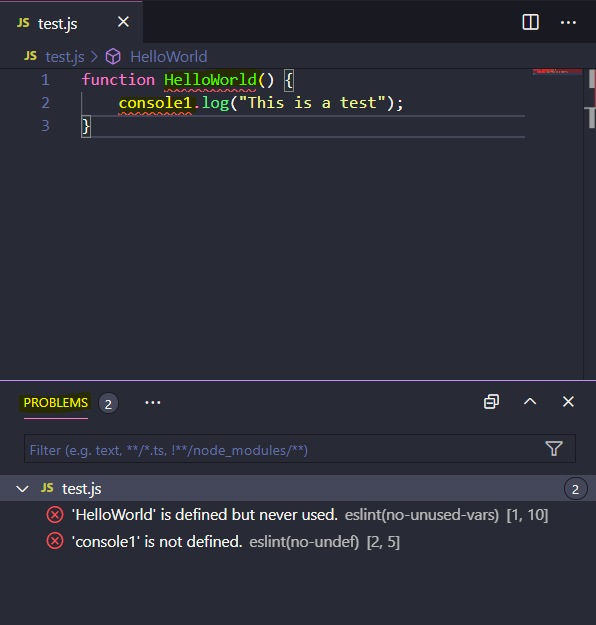Screen dimensions: 596x625
Task: Collapse all problems in panel
Action: (491, 402)
